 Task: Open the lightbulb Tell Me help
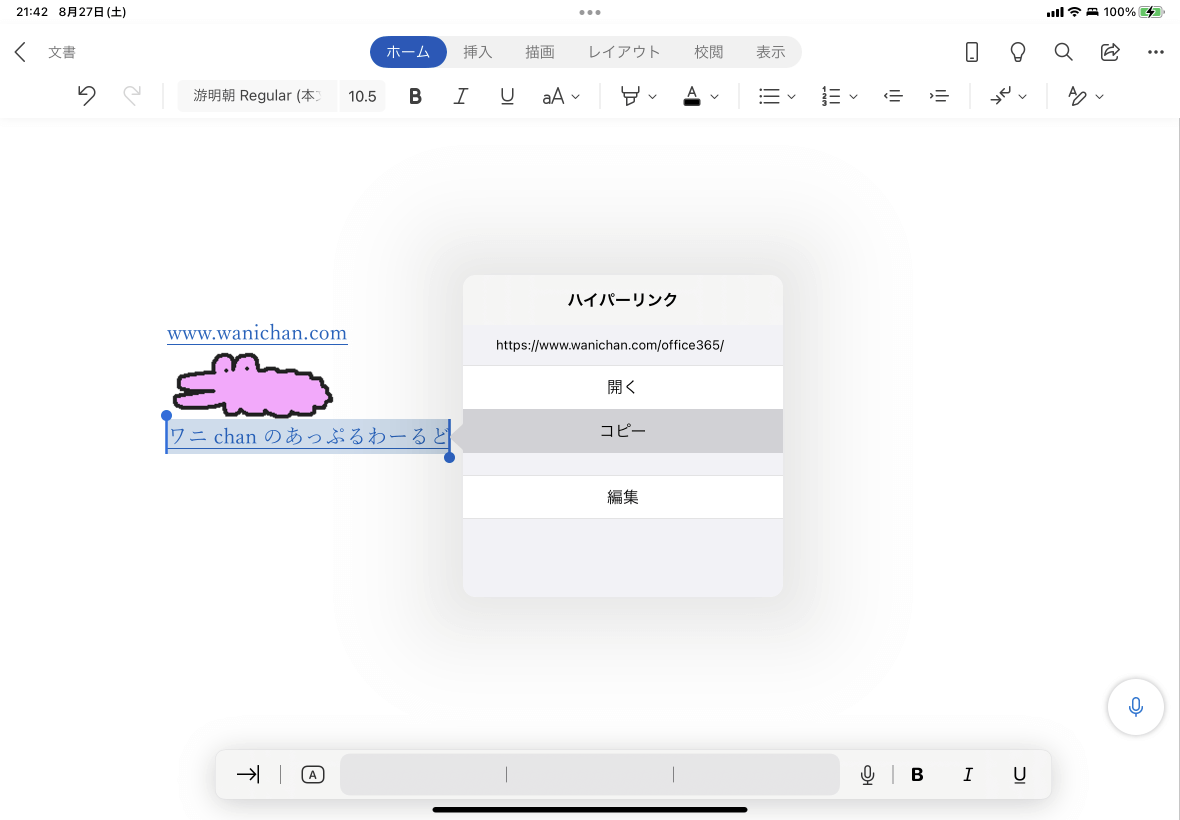1017,52
